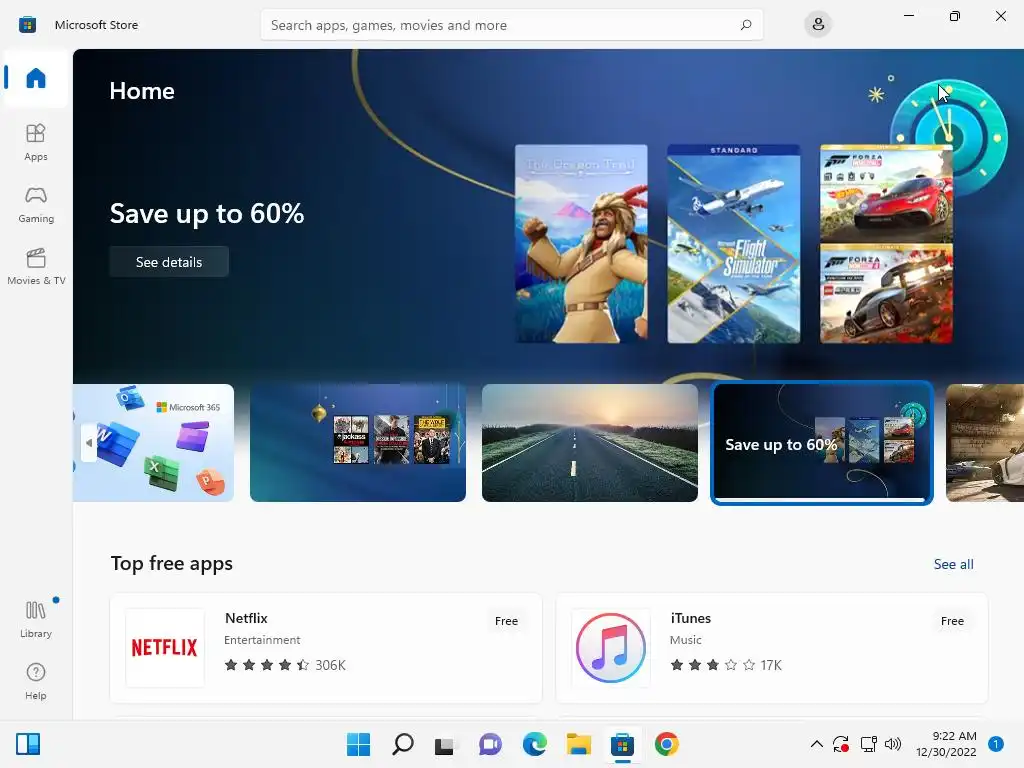Click the Free button for iTunes
Image resolution: width=1024 pixels, height=768 pixels.
click(952, 621)
